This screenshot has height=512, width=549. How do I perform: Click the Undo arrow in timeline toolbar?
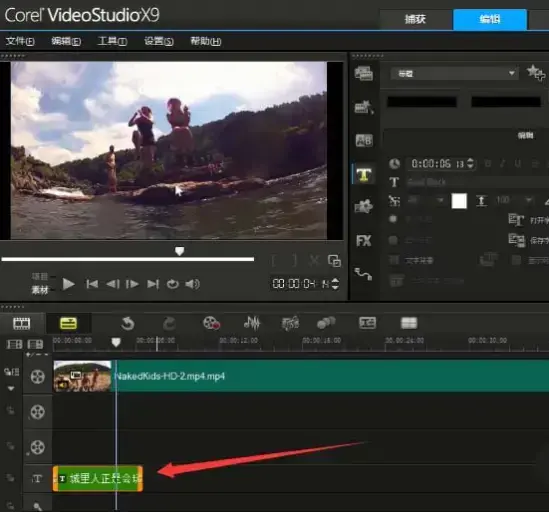pos(127,323)
